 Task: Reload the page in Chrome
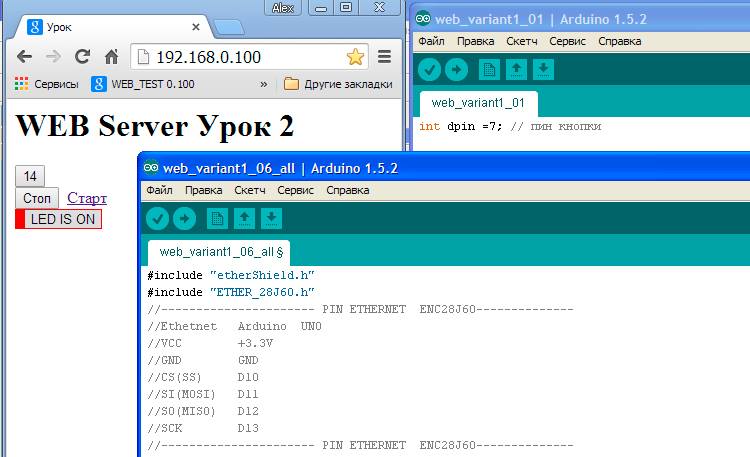coord(82,56)
